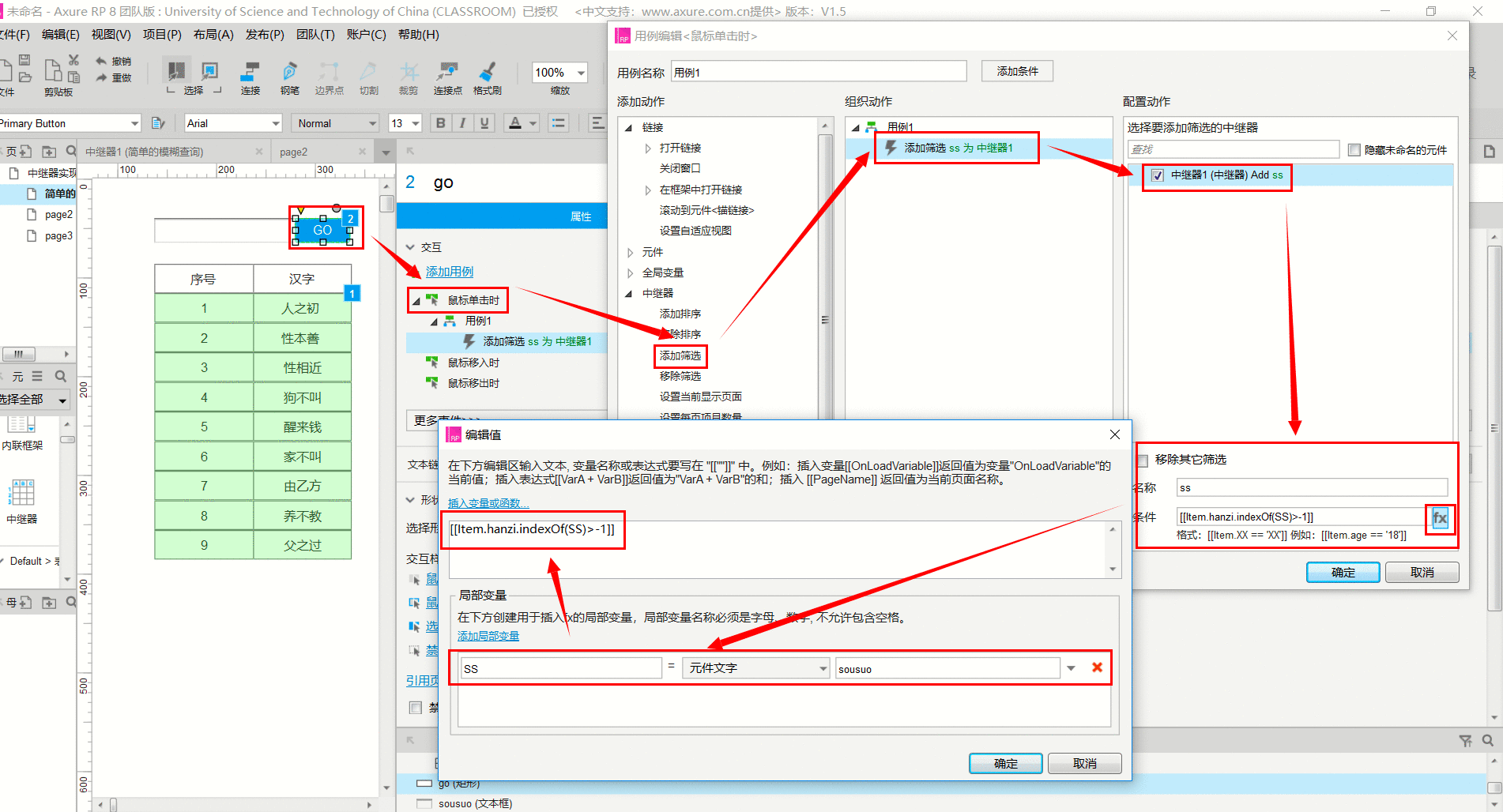
Task: Delete the SS local variable row
Action: click(x=1097, y=667)
